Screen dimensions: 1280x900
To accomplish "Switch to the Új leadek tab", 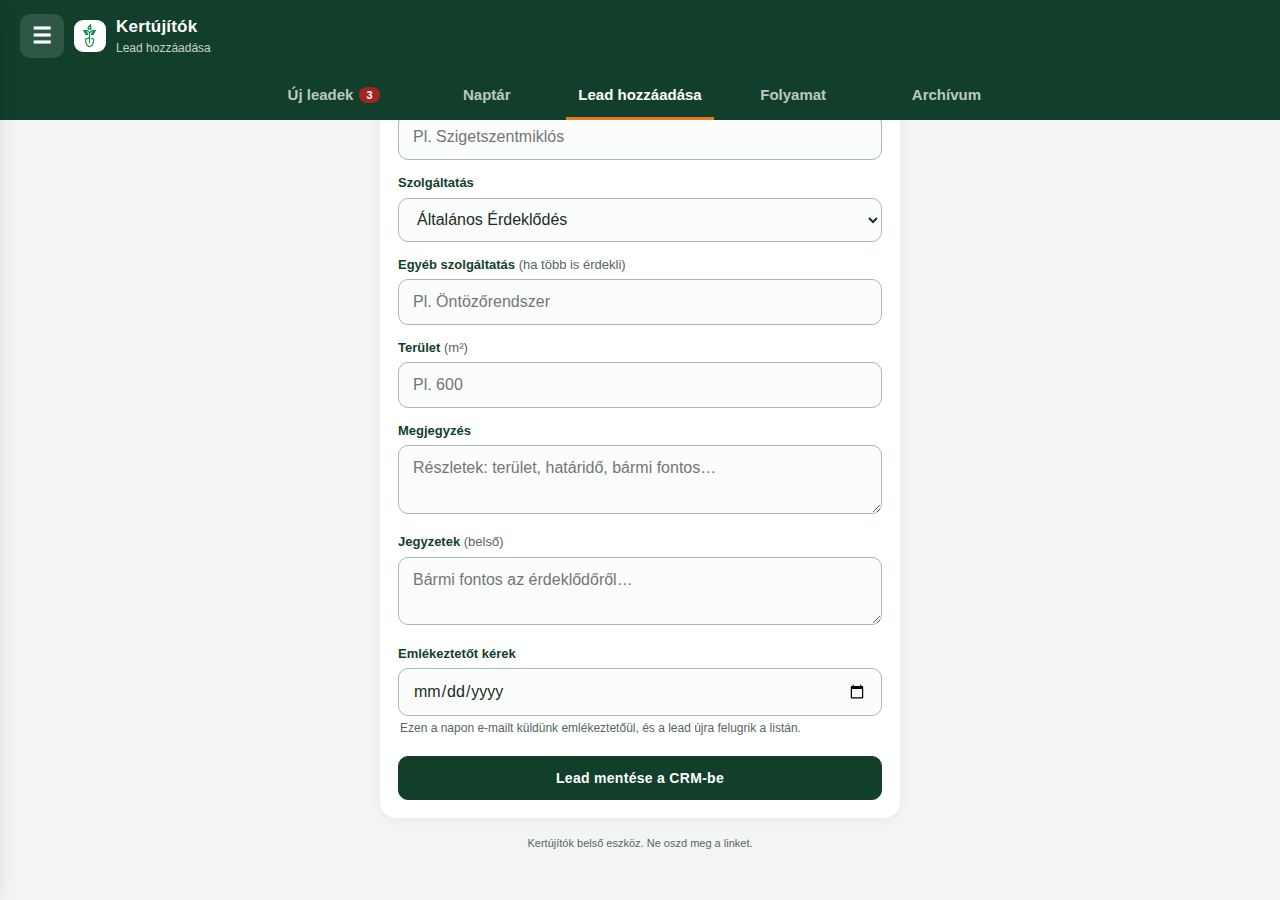I will pyautogui.click(x=334, y=96).
